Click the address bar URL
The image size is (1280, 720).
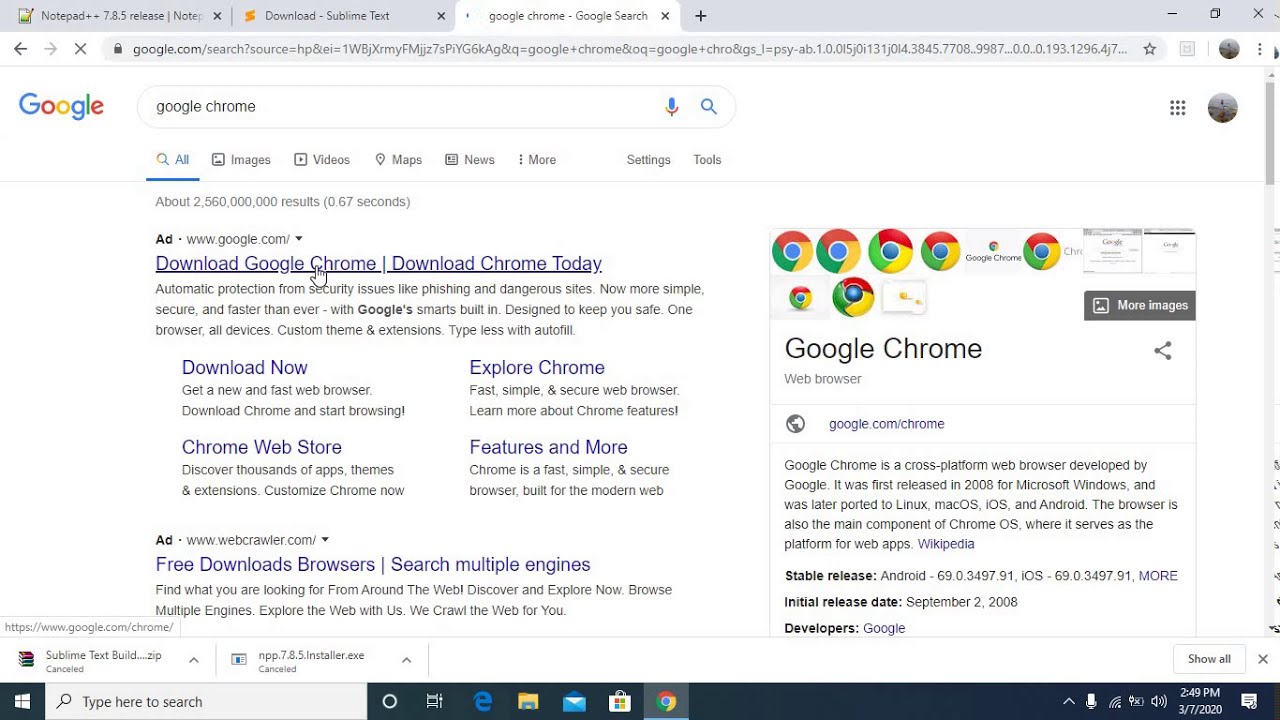[630, 48]
